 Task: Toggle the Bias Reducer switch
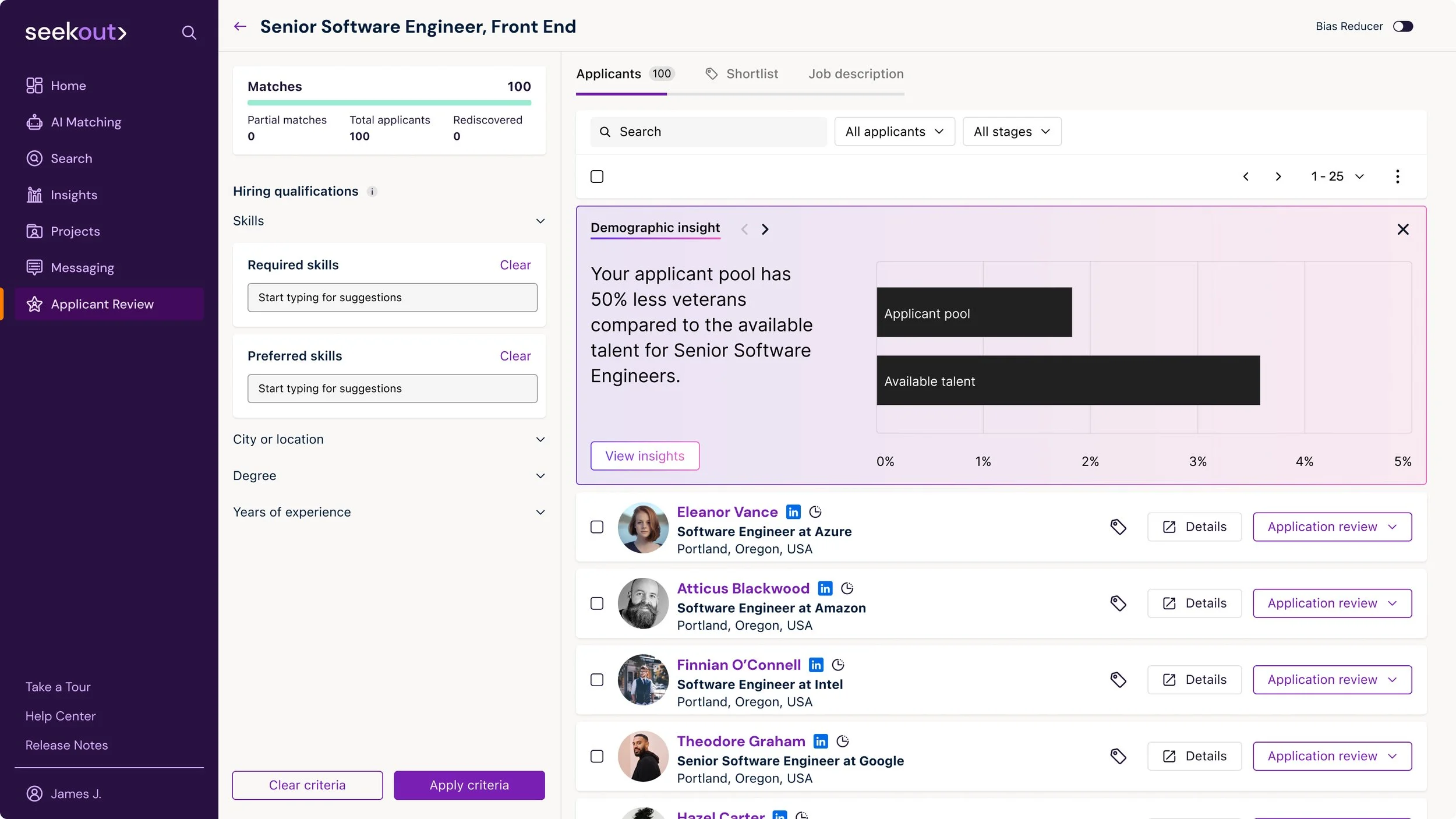[1402, 27]
